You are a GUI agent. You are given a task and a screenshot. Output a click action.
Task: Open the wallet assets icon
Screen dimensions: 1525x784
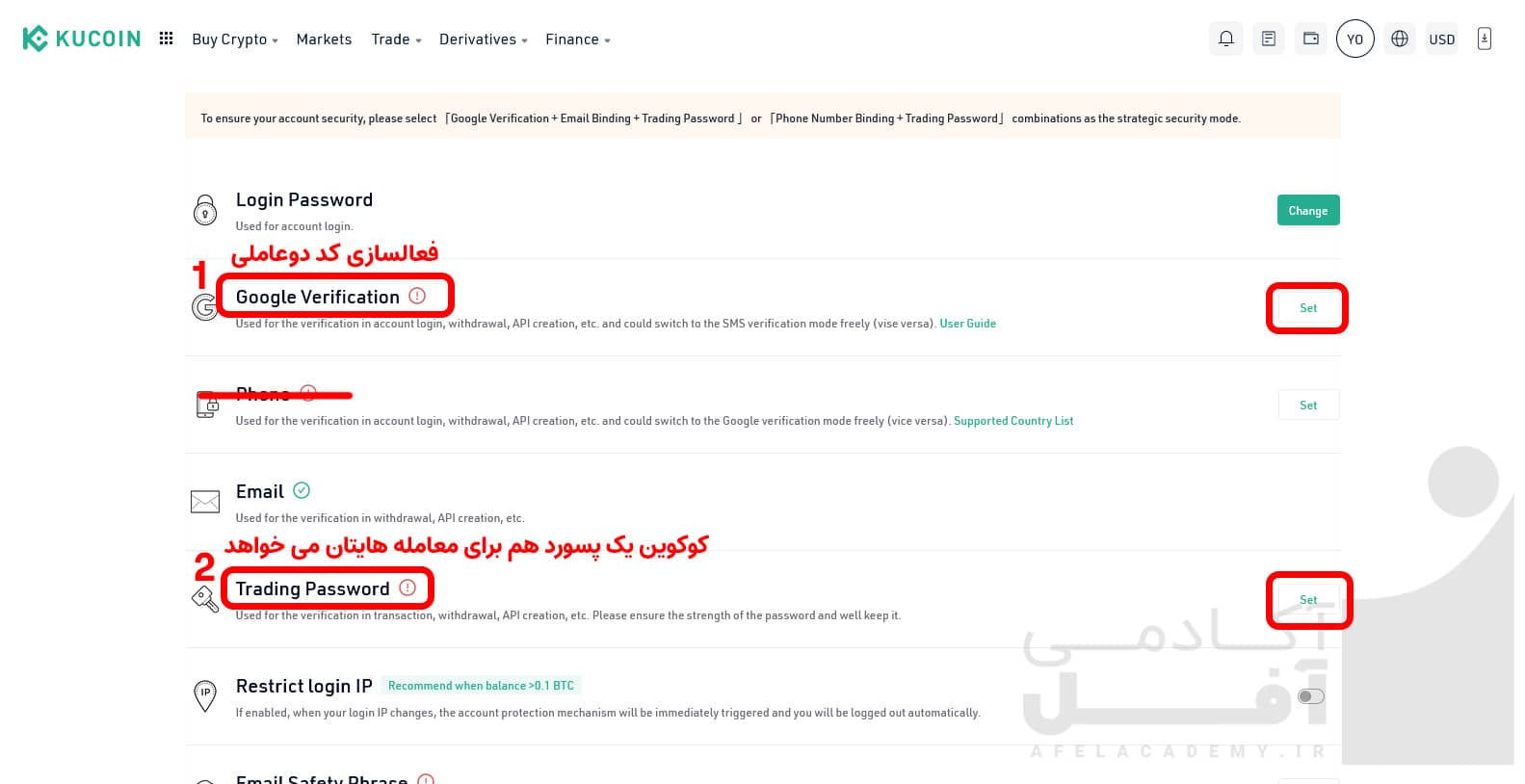pos(1311,39)
